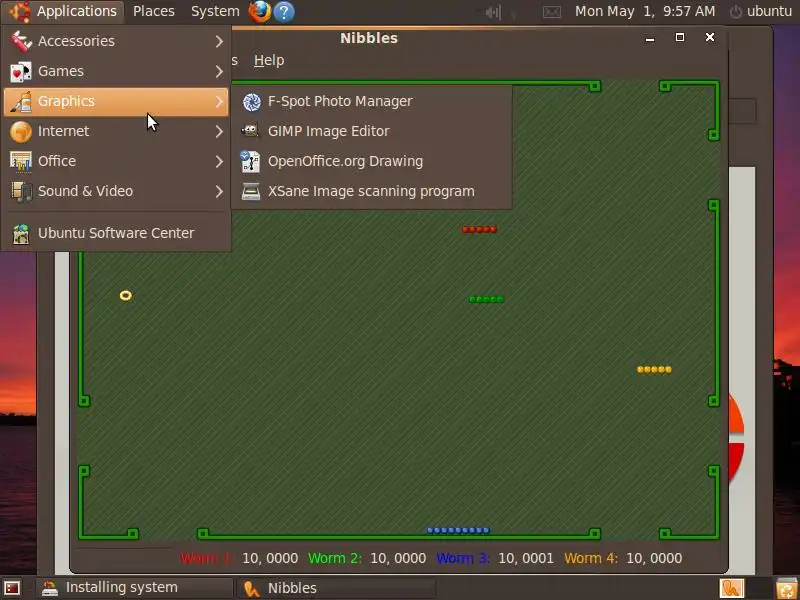Screen dimensions: 800x600
Task: Select the Internet menu entry
Action: click(x=117, y=131)
